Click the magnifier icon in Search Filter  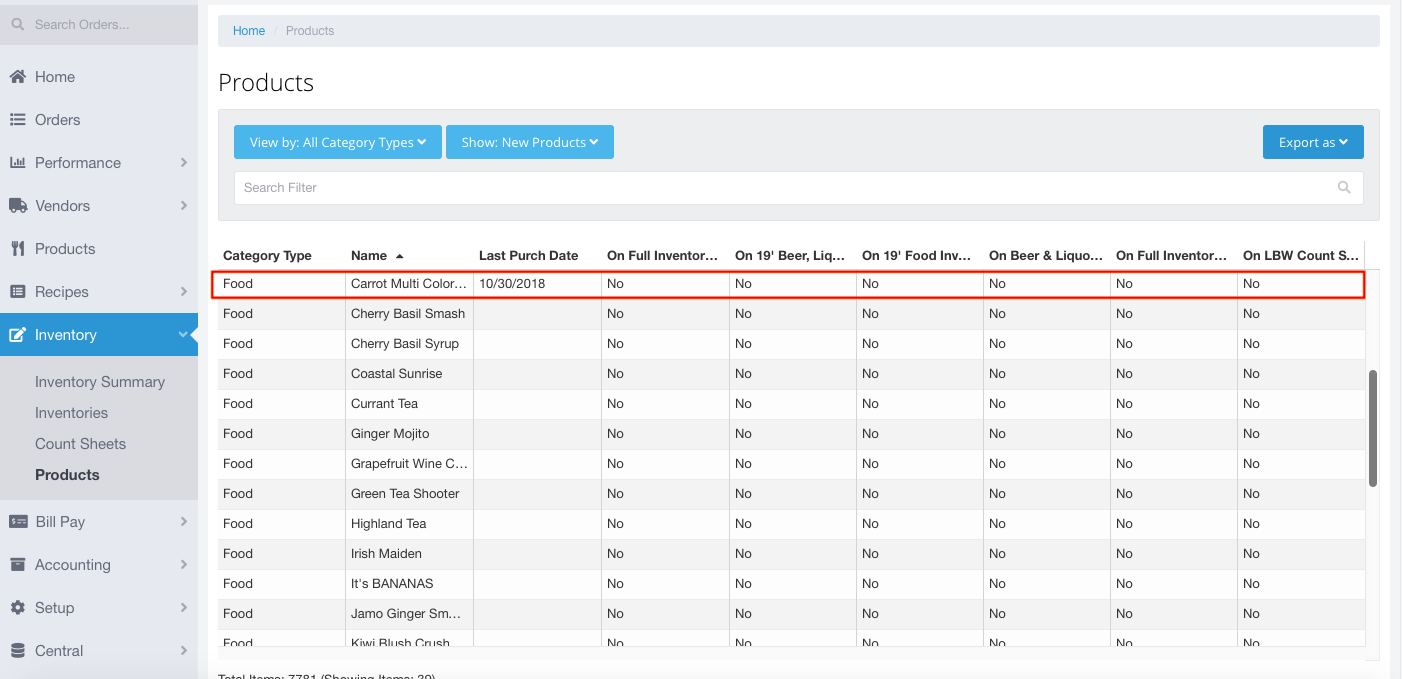(x=1344, y=188)
